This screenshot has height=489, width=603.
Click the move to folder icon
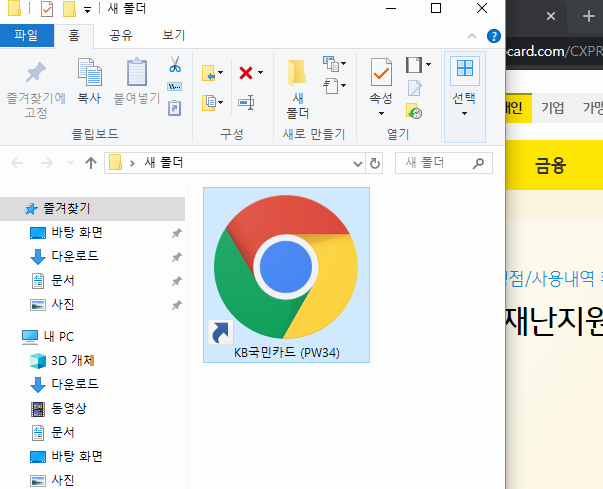208,73
